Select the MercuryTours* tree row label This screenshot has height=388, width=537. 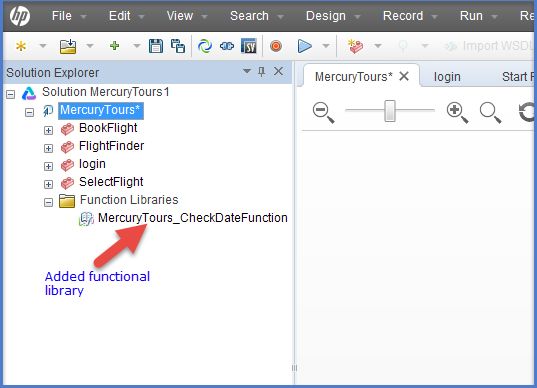100,110
